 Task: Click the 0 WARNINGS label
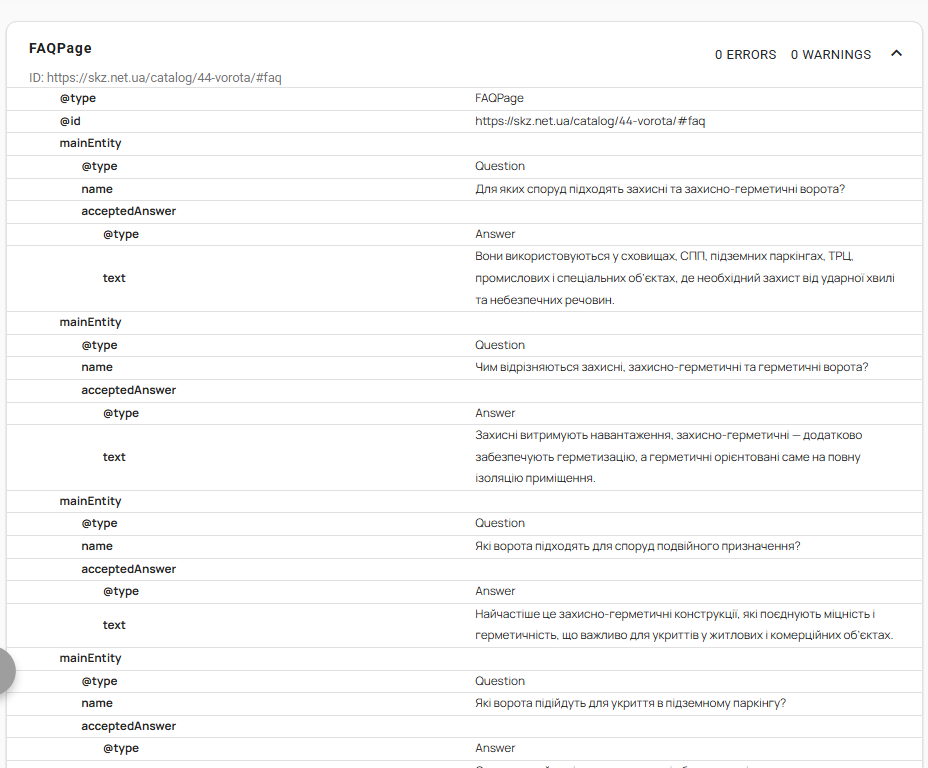(831, 55)
